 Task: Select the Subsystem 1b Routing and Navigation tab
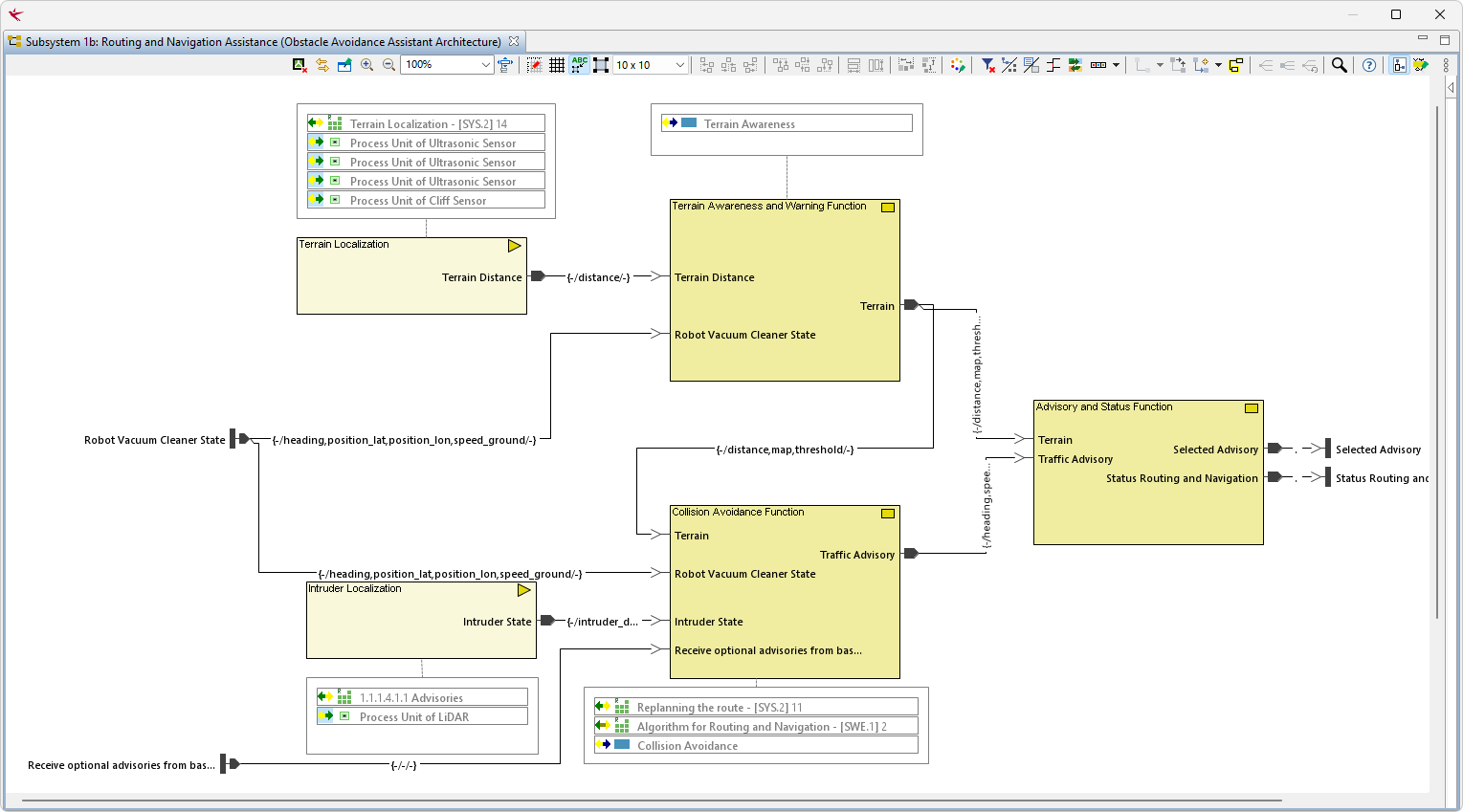262,42
